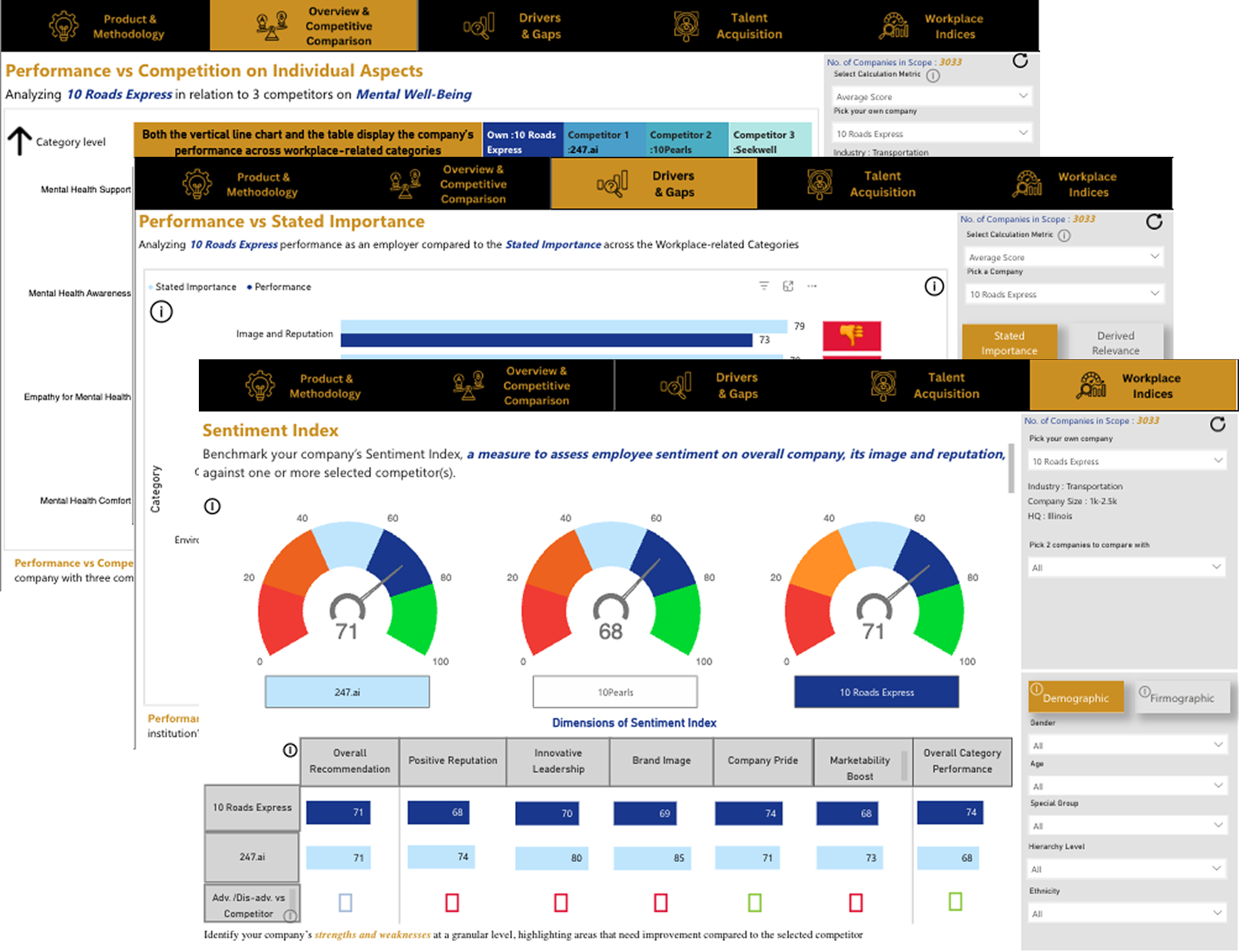Click green indicator under Company Pride column
The height and width of the screenshot is (952, 1239).
pyautogui.click(x=755, y=903)
